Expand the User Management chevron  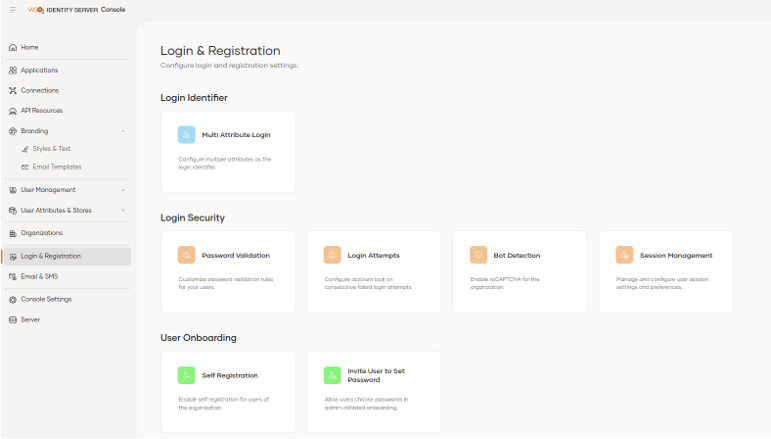[x=123, y=190]
